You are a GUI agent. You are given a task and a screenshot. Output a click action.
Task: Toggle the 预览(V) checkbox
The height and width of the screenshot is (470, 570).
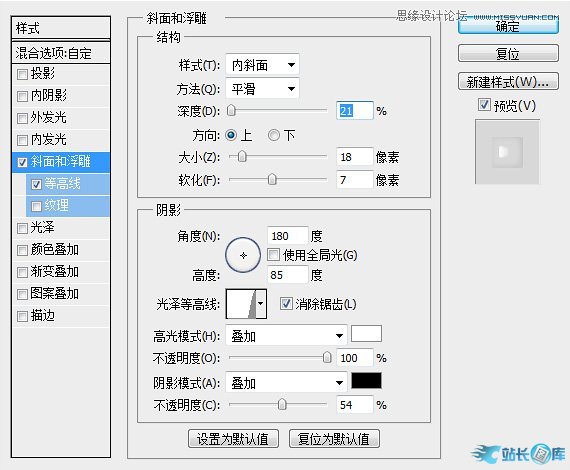coord(484,105)
